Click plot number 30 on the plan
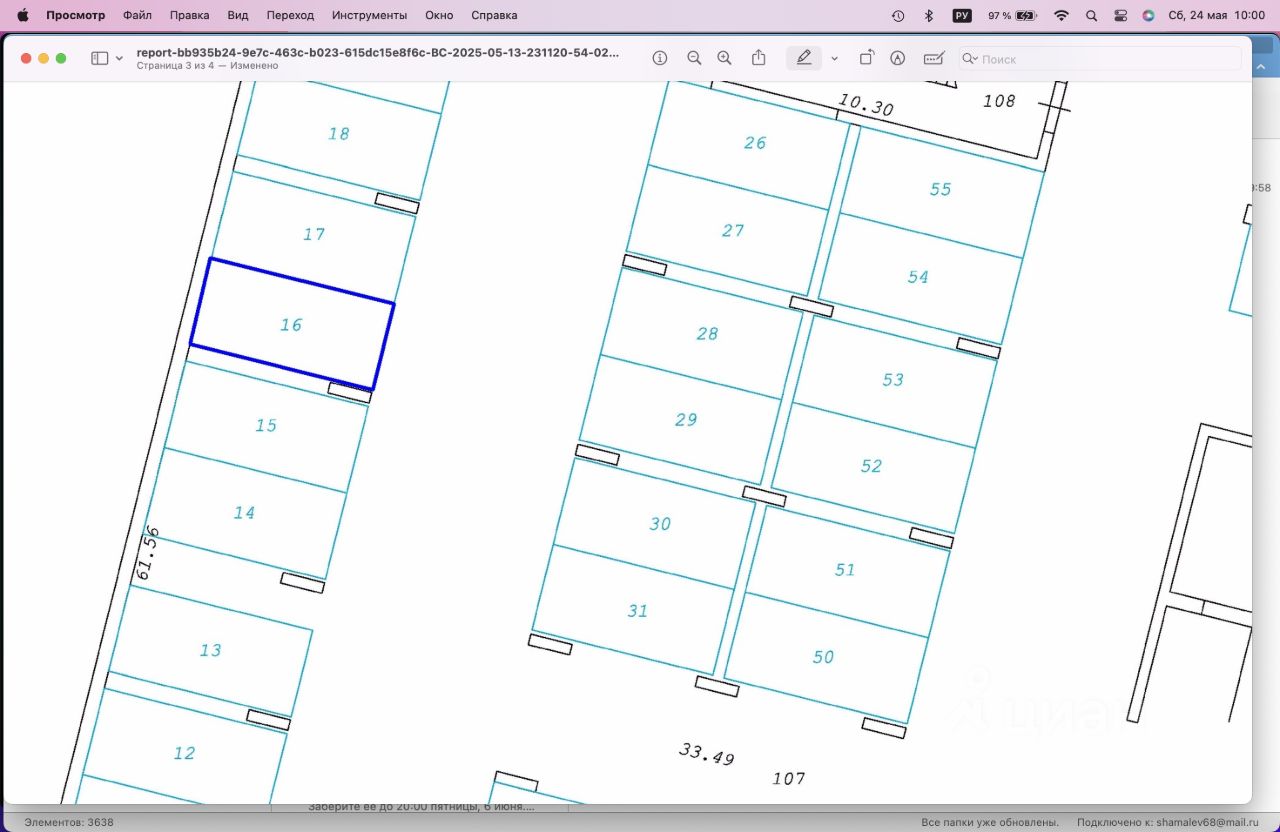Viewport: 1280px width, 832px height. point(660,524)
